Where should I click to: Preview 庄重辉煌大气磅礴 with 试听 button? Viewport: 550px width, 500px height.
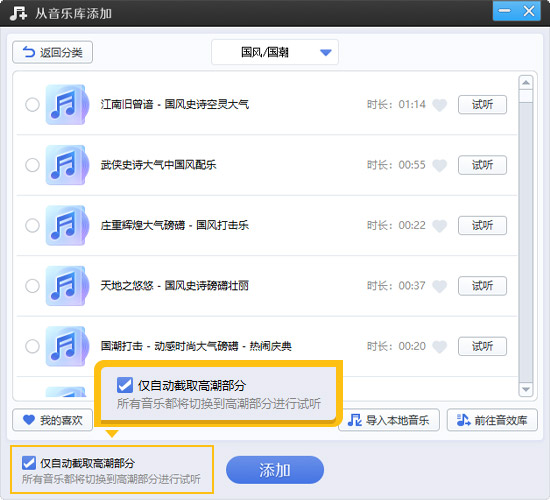coord(482,225)
